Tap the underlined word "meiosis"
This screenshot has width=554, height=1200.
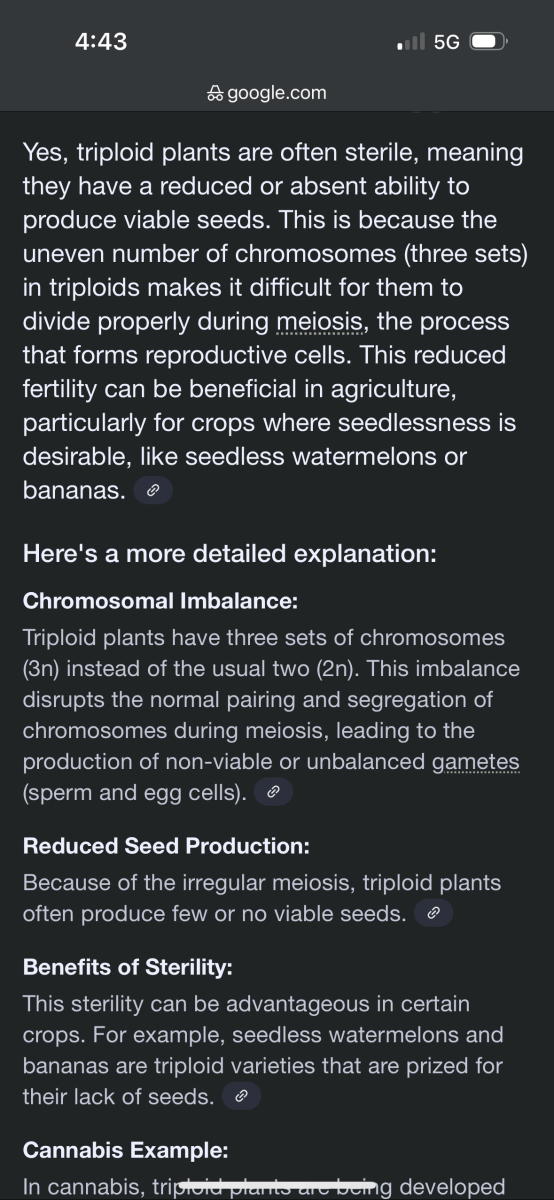point(311,323)
